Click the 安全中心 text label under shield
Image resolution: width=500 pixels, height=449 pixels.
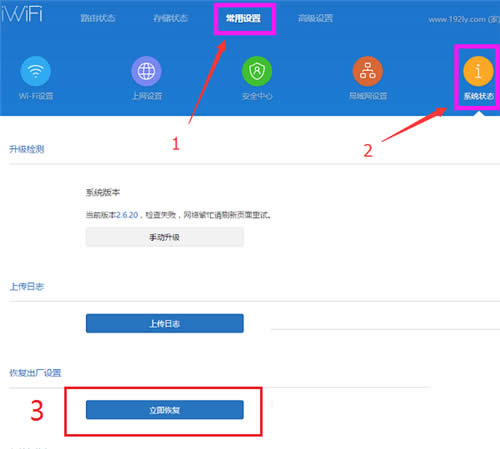(x=257, y=96)
